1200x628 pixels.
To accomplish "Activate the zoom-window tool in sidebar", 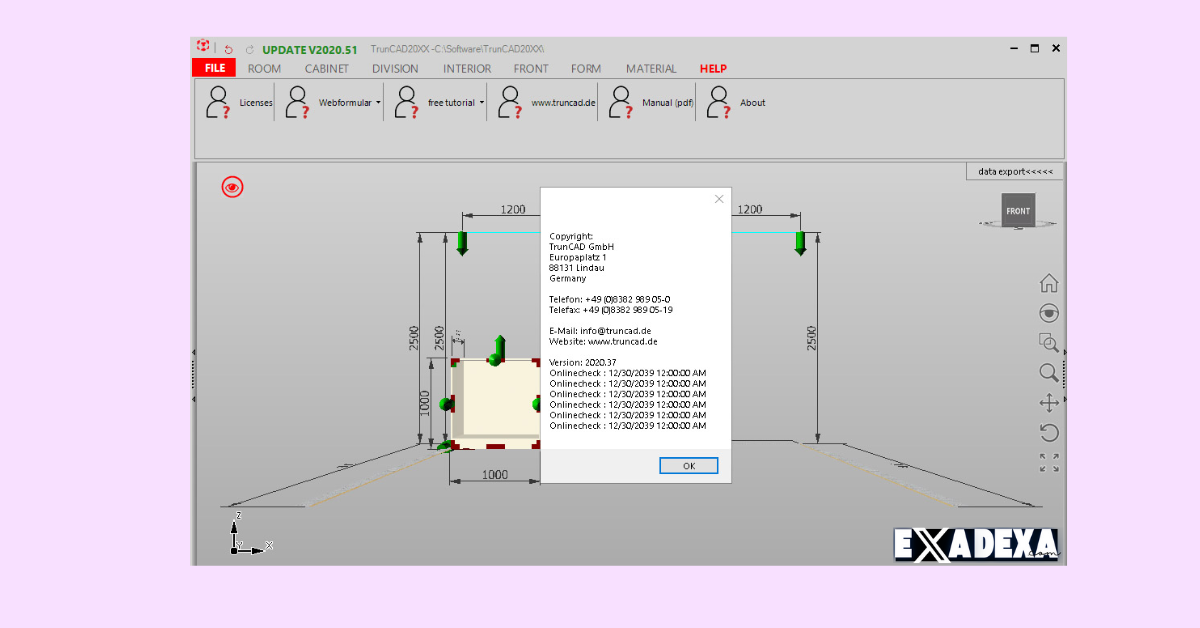I will [x=1049, y=342].
